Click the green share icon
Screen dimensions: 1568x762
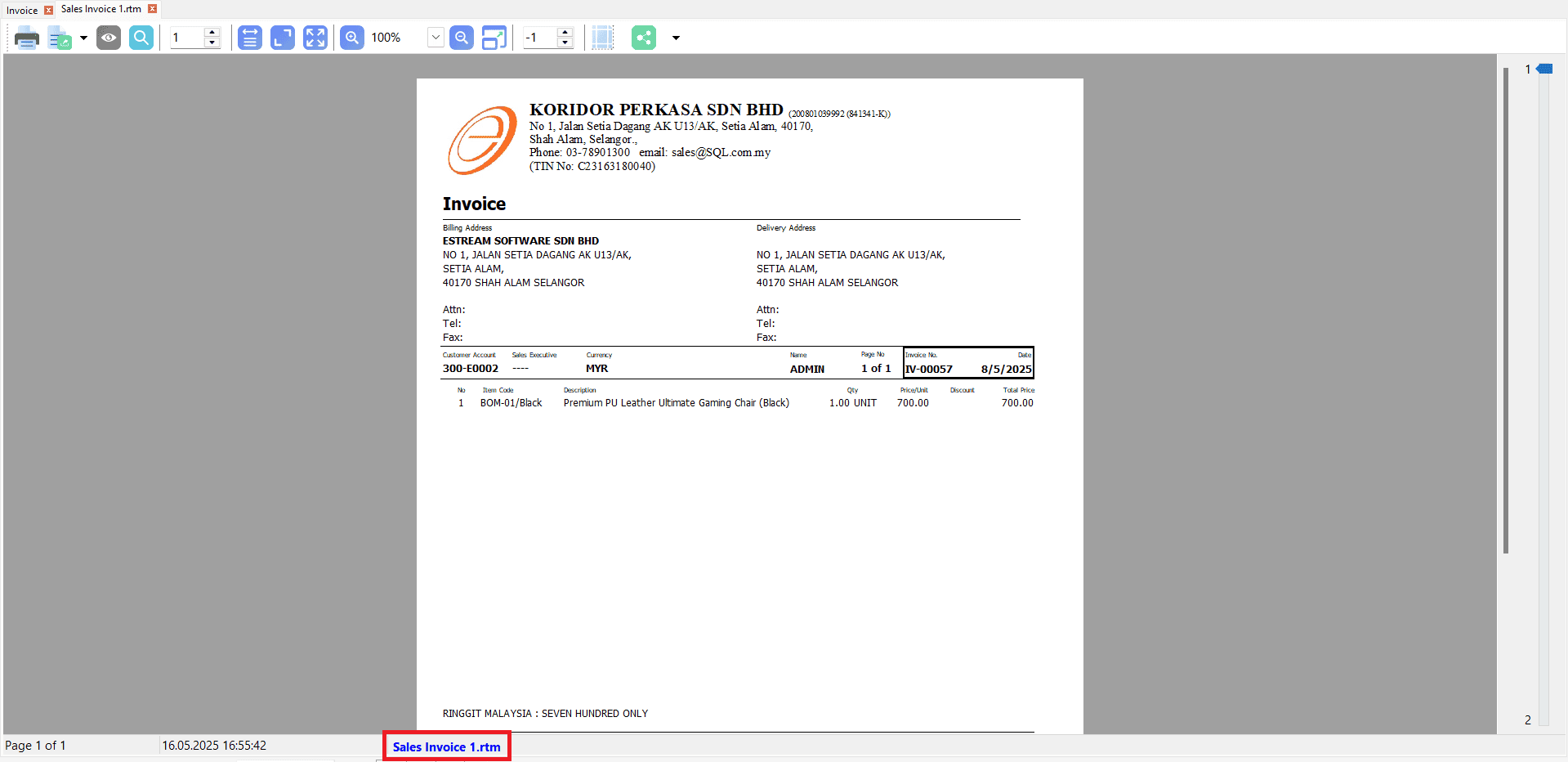[644, 38]
